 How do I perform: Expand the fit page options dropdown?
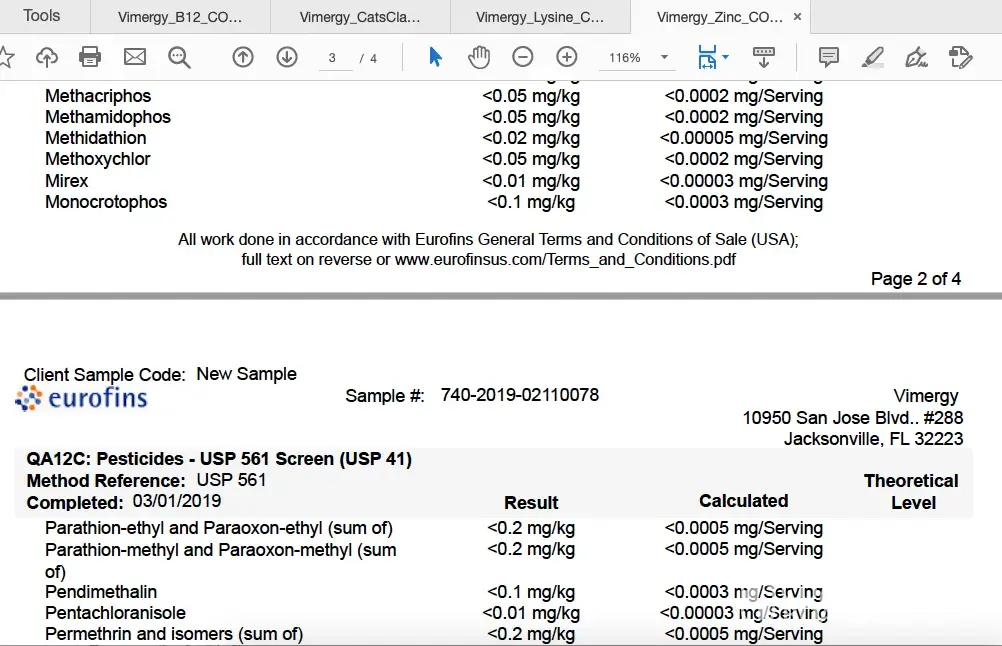click(726, 58)
